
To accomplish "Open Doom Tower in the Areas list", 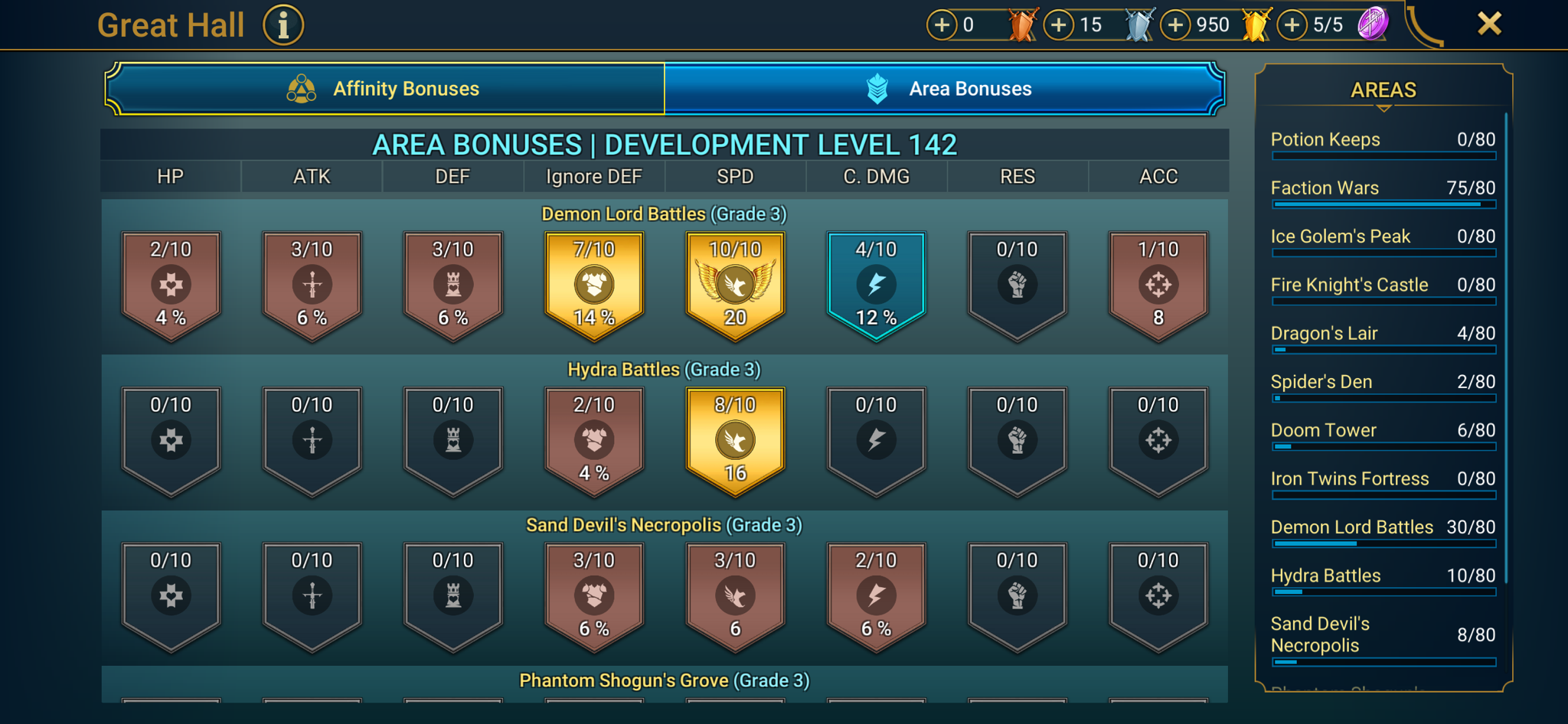I will click(x=1383, y=435).
